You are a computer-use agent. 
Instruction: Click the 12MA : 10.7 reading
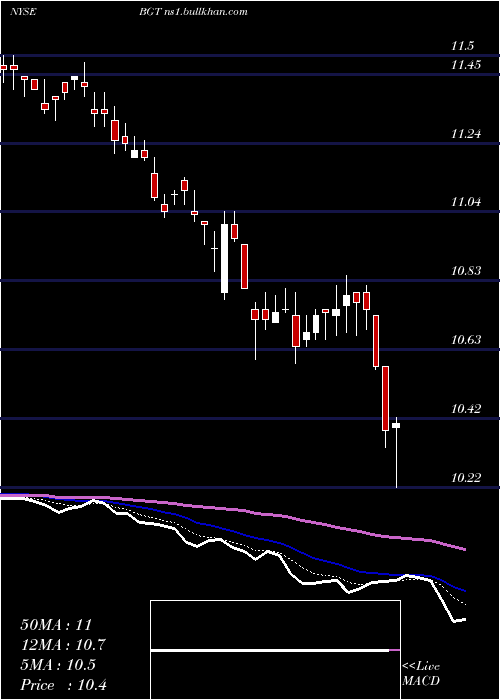(x=65, y=645)
